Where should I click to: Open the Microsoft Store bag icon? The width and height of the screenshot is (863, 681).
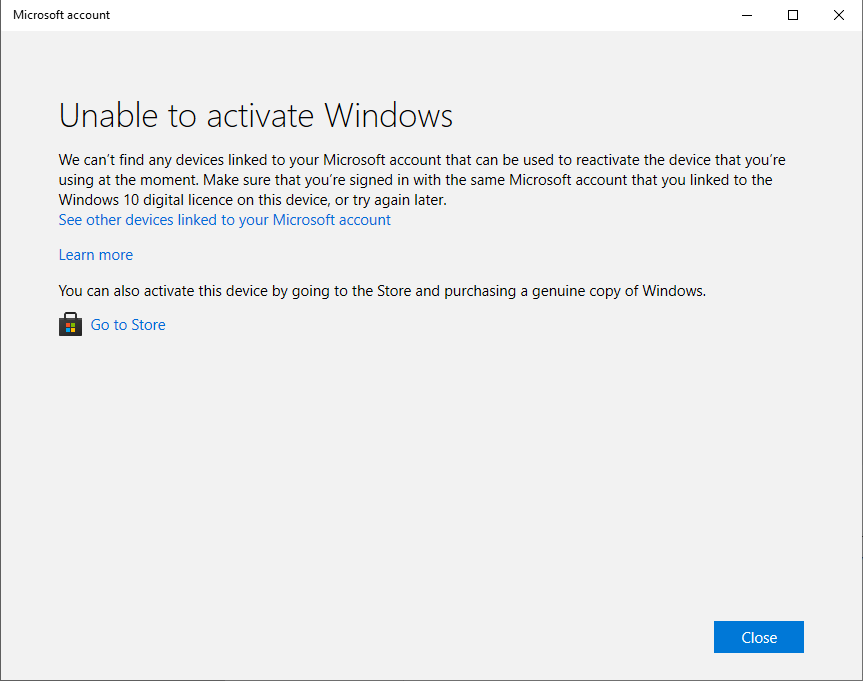click(70, 324)
